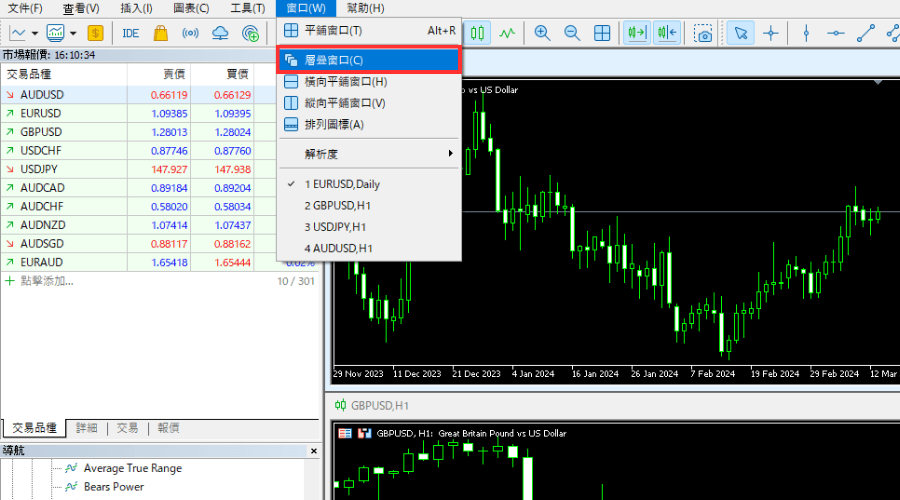Take a chart screenshot with camera icon
Viewport: 900px width, 500px height.
tap(704, 33)
